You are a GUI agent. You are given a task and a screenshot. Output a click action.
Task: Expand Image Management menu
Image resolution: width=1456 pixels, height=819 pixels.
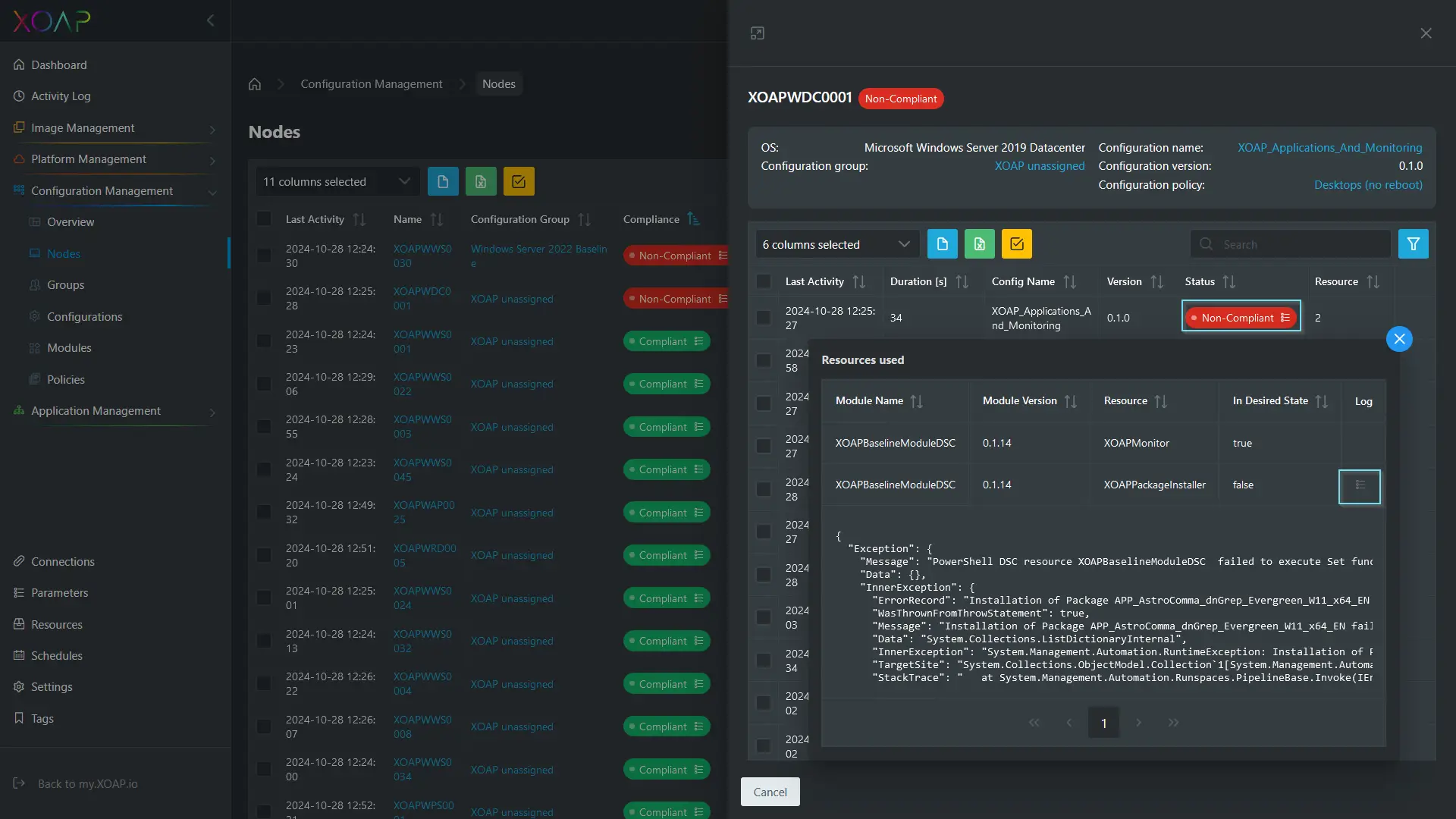(114, 128)
